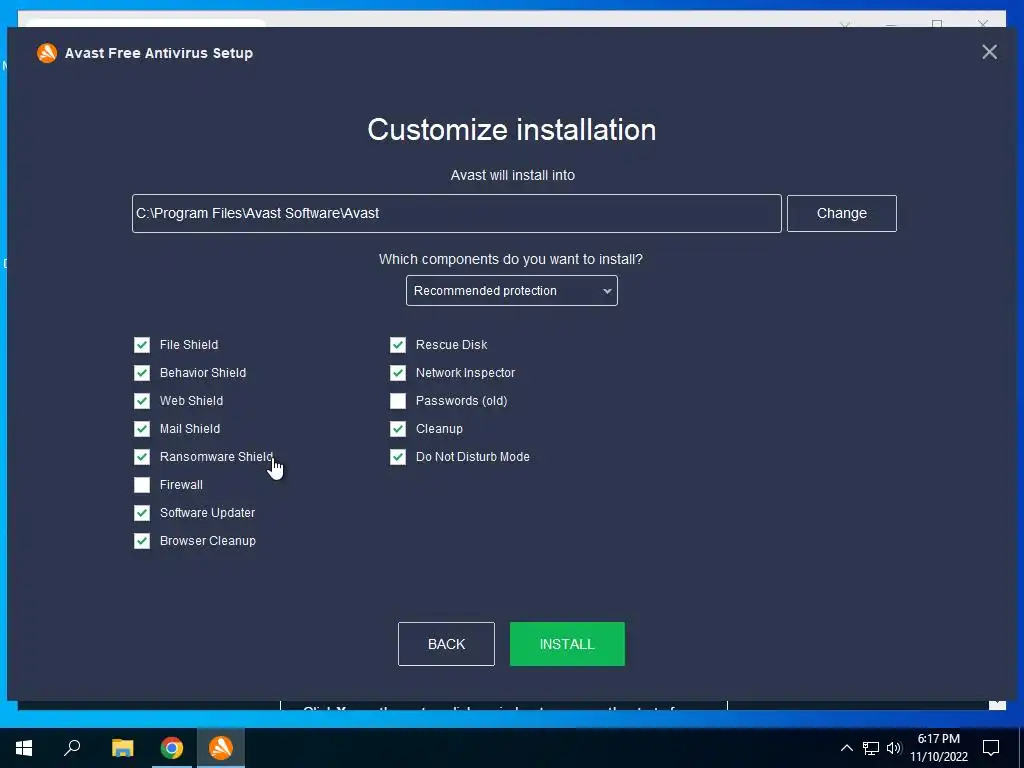Disable the Mail Shield component

(142, 429)
